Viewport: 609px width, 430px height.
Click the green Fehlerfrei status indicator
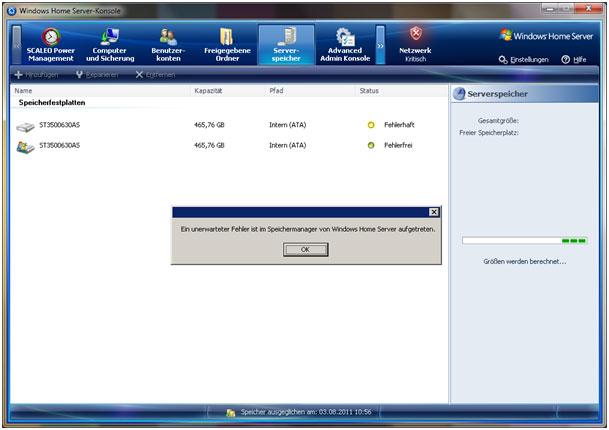pos(371,145)
